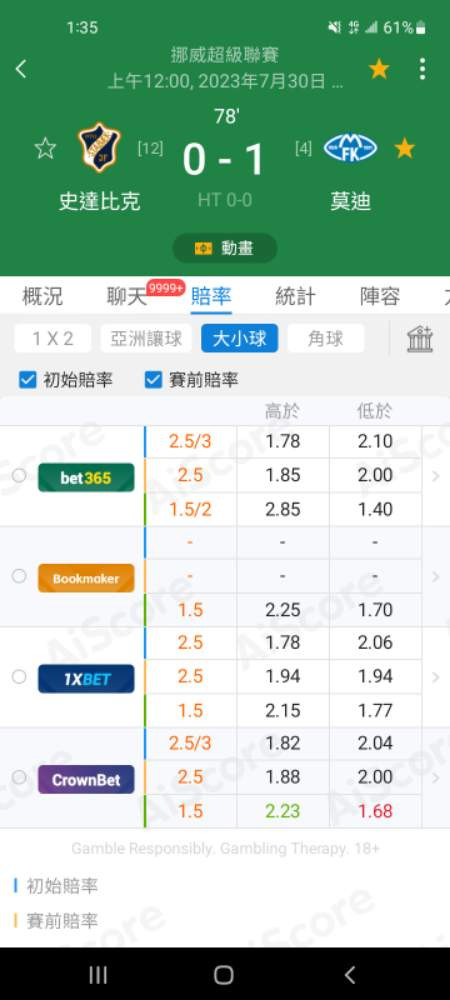Switch to the 統計 tab
450x1000 pixels.
pos(295,297)
